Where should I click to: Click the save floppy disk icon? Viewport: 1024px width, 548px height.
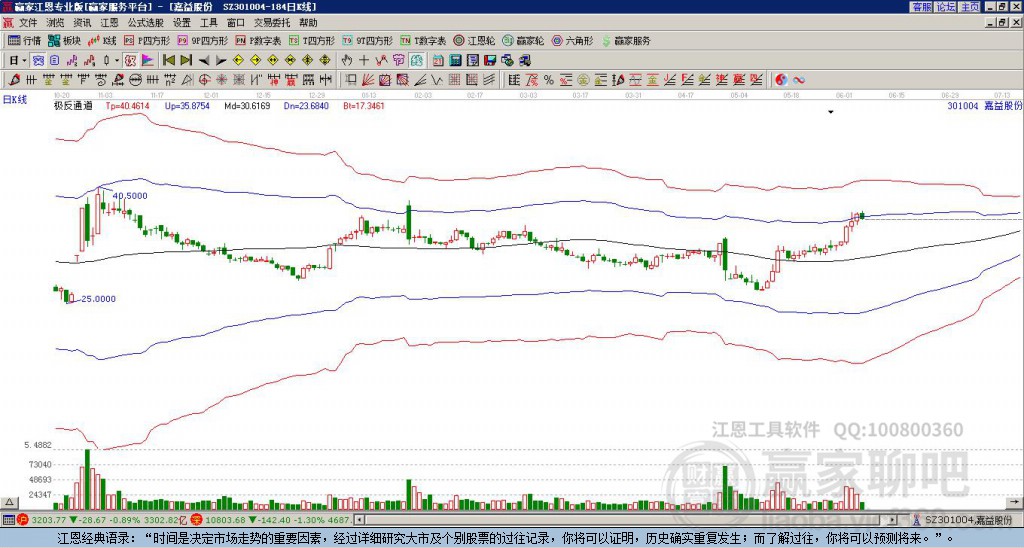click(x=490, y=60)
